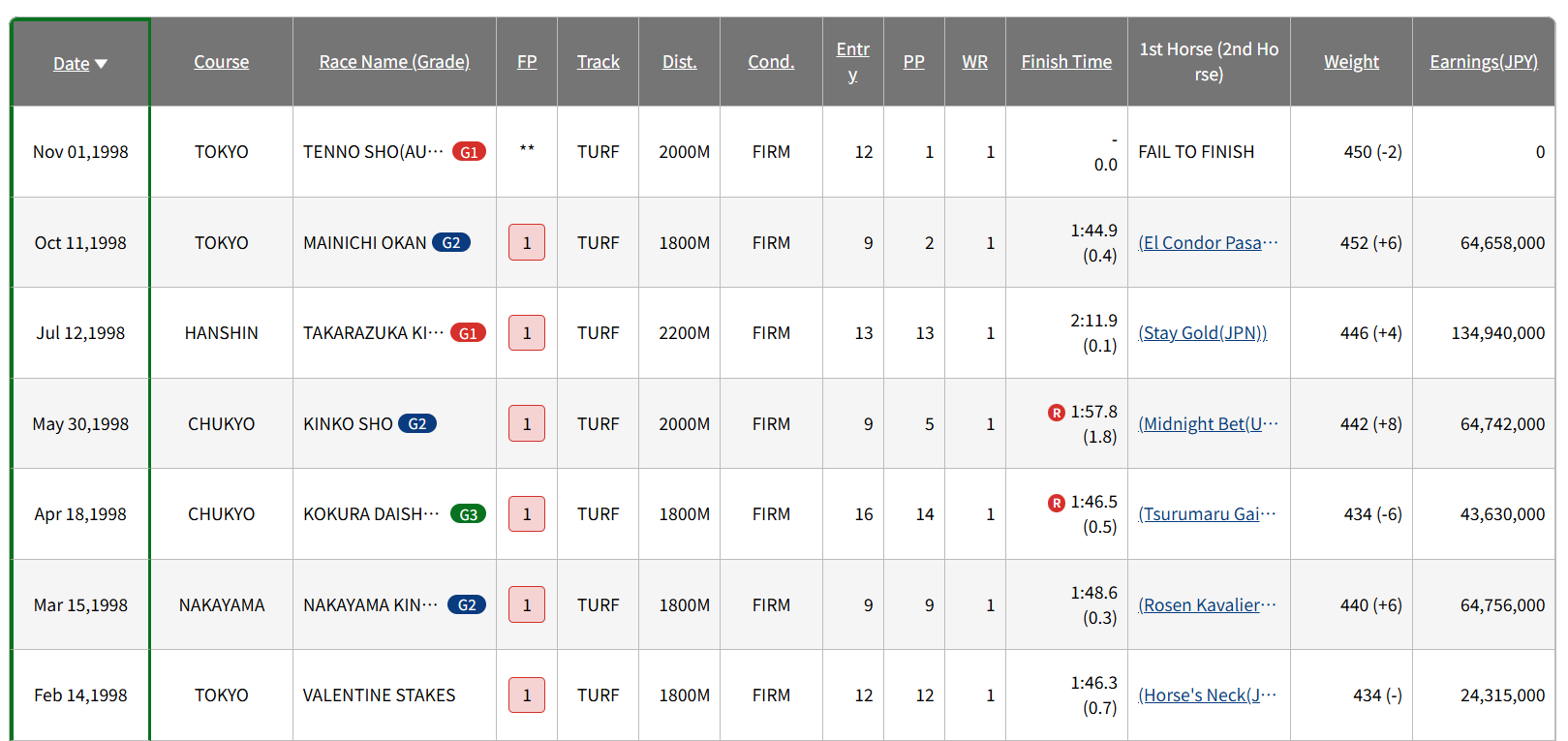Click FAIL TO FINISH text
Viewport: 1568px width, 741px height.
1196,152
